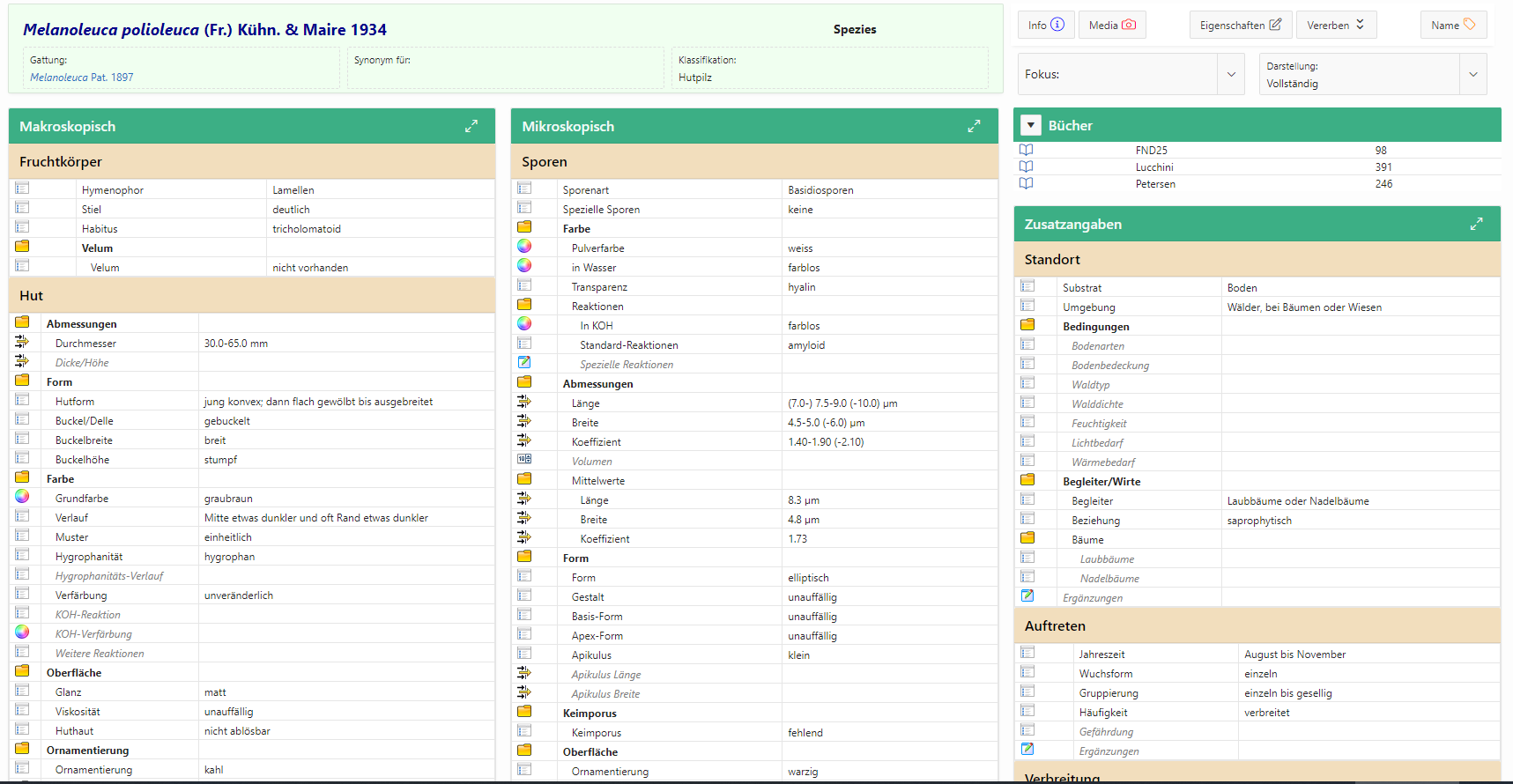This screenshot has height=784, width=1513.
Task: Click the Info button
Action: pyautogui.click(x=1045, y=26)
